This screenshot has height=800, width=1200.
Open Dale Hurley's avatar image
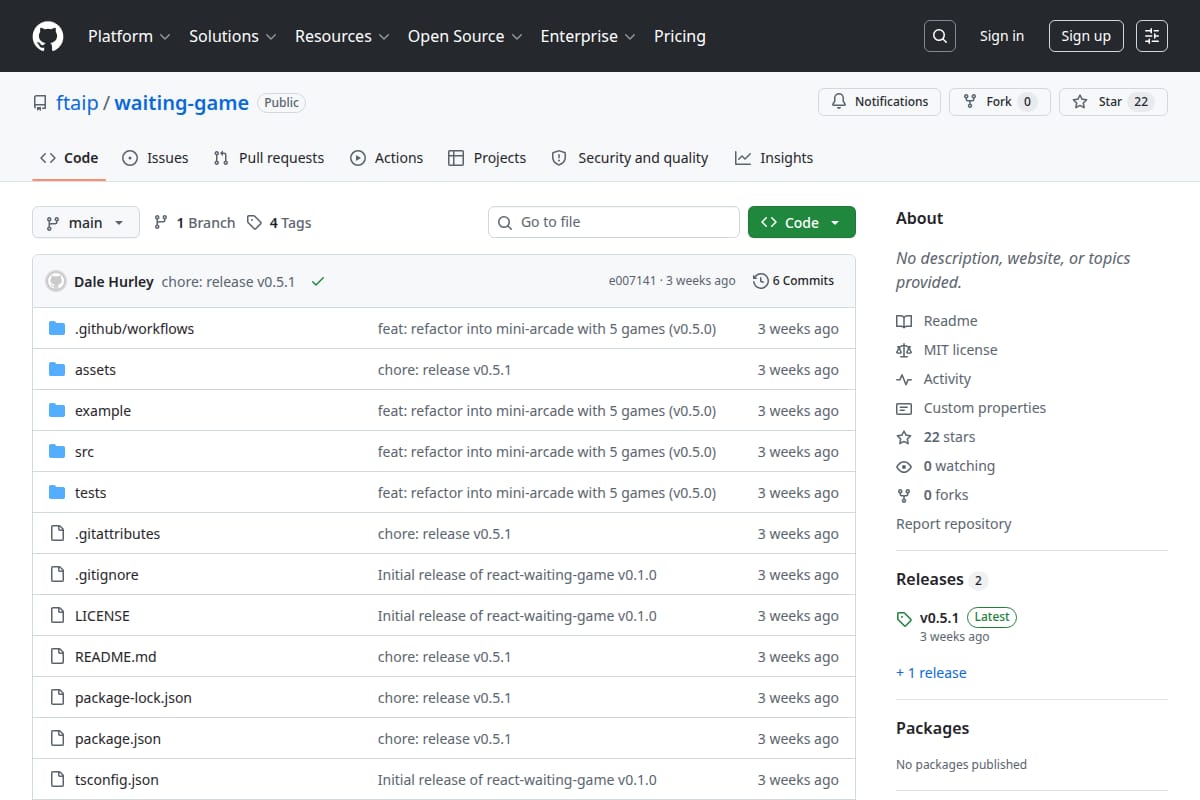point(56,281)
